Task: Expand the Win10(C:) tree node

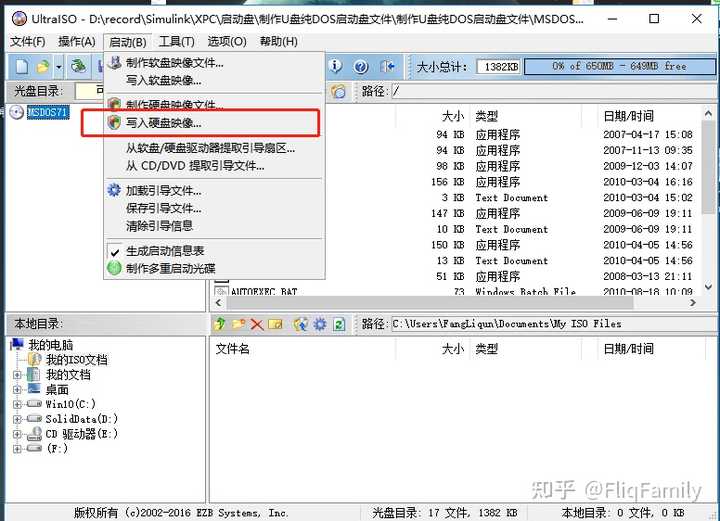Action: pos(17,404)
